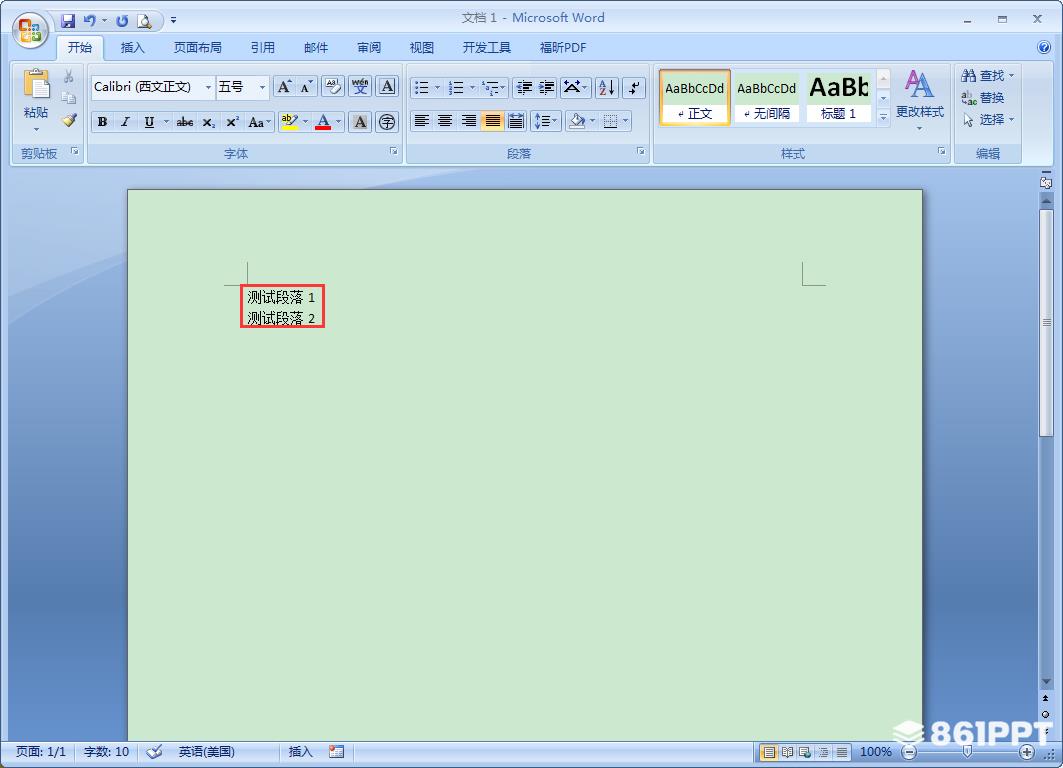
Task: Toggle superscript formatting
Action: (232, 122)
